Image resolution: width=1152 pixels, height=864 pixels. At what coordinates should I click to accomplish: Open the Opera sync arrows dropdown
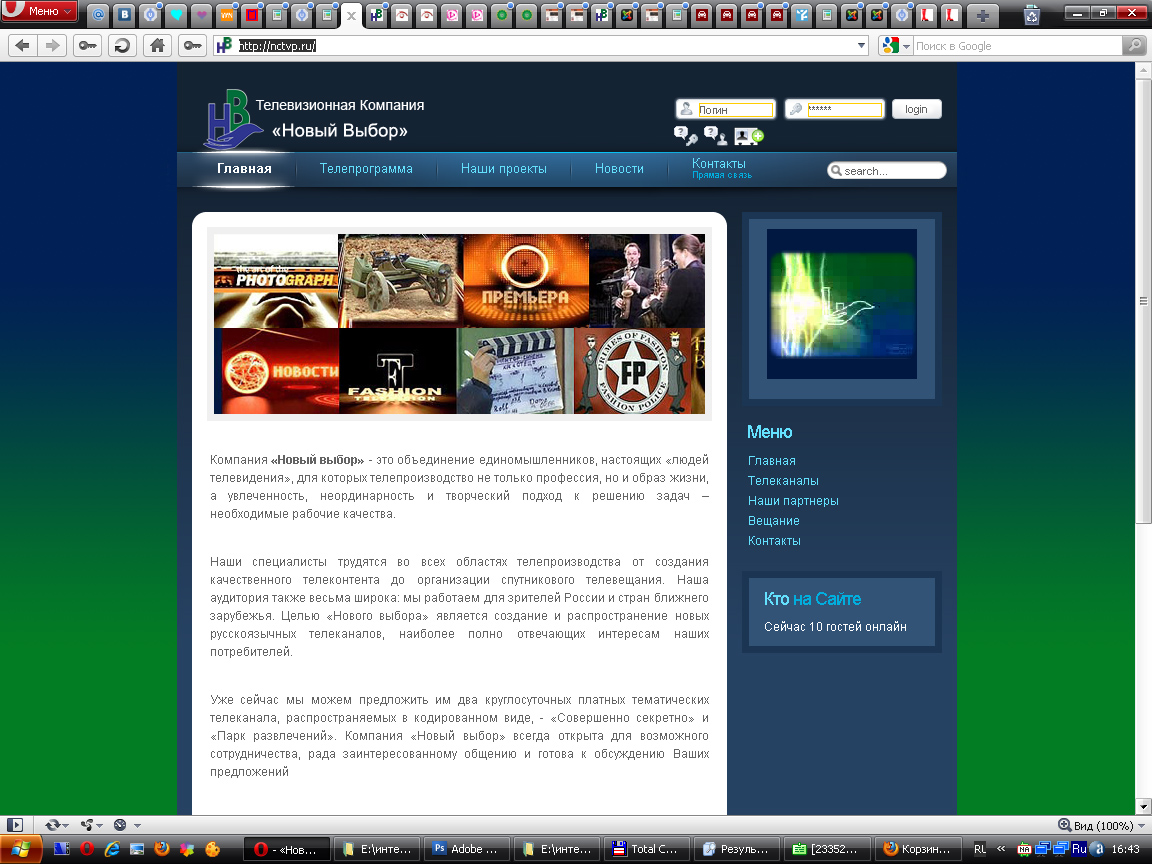tap(57, 825)
